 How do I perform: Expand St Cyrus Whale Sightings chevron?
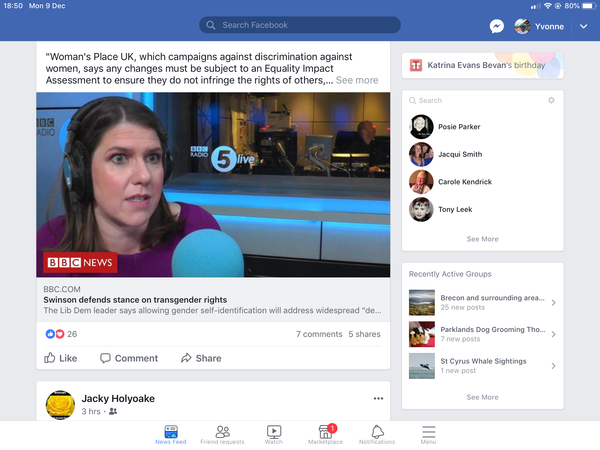pyautogui.click(x=553, y=366)
